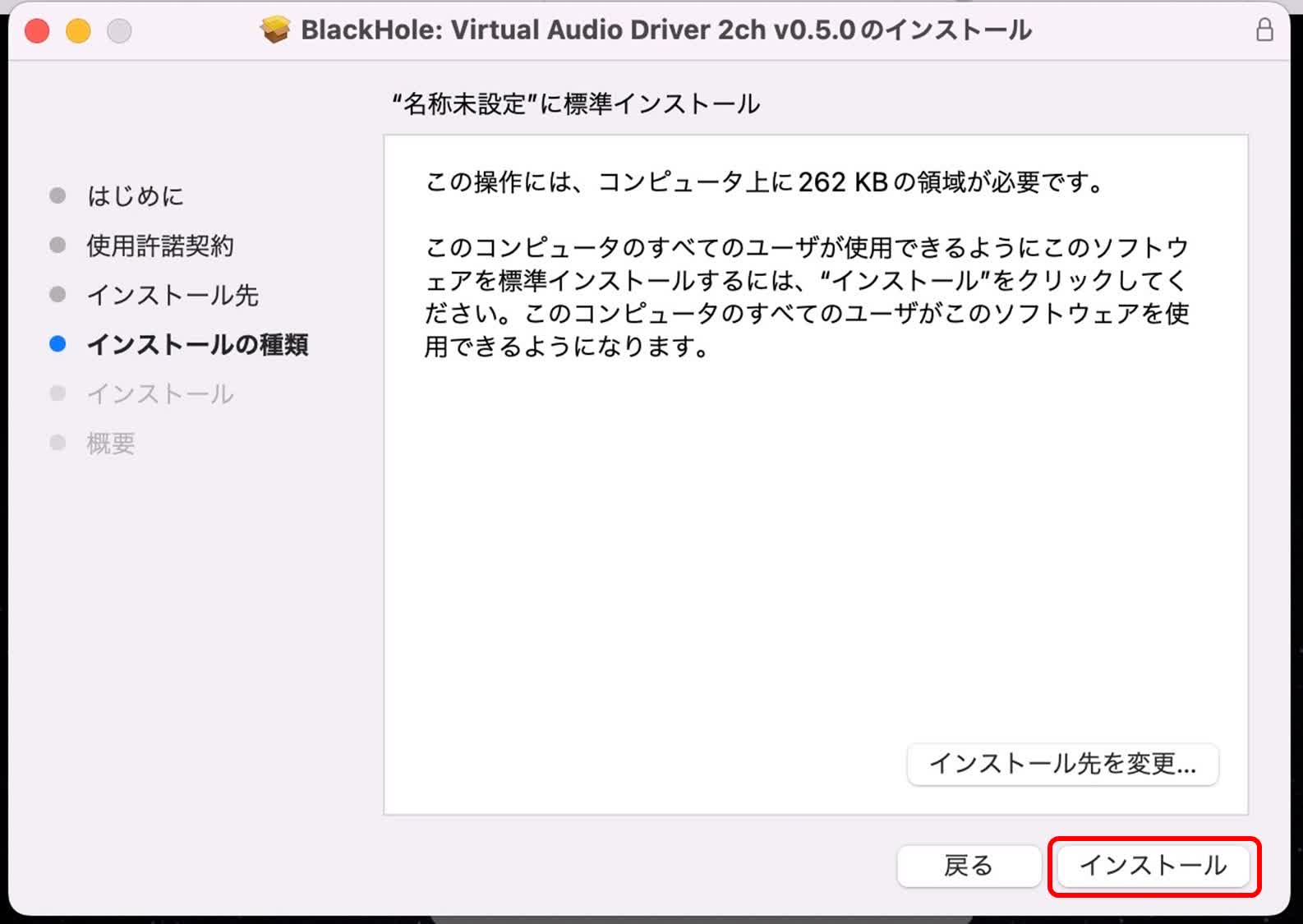Click the gray bullet beside はじめに
The width and height of the screenshot is (1303, 924).
coord(58,195)
